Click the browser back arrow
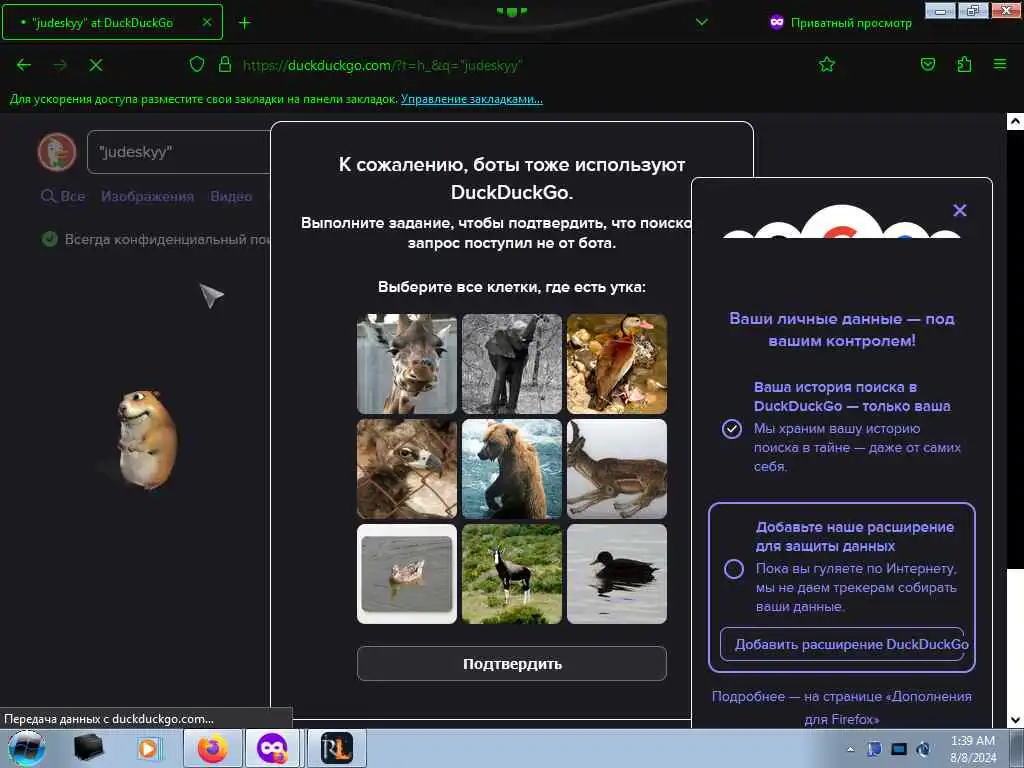This screenshot has width=1024, height=768. 24,65
